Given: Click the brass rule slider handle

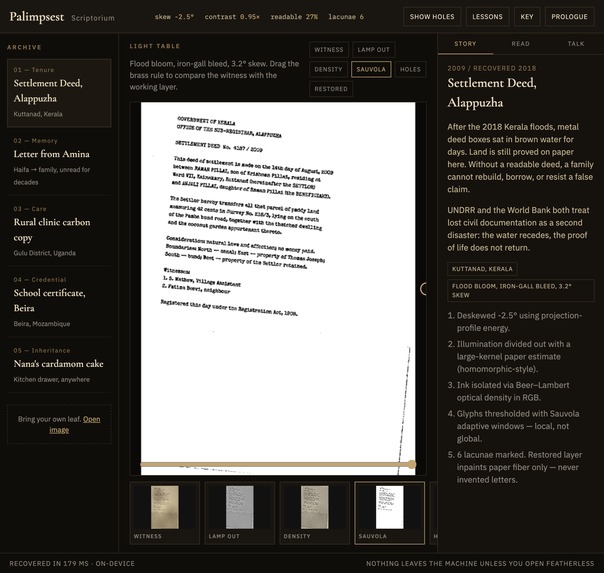Looking at the screenshot, I should 412,464.
